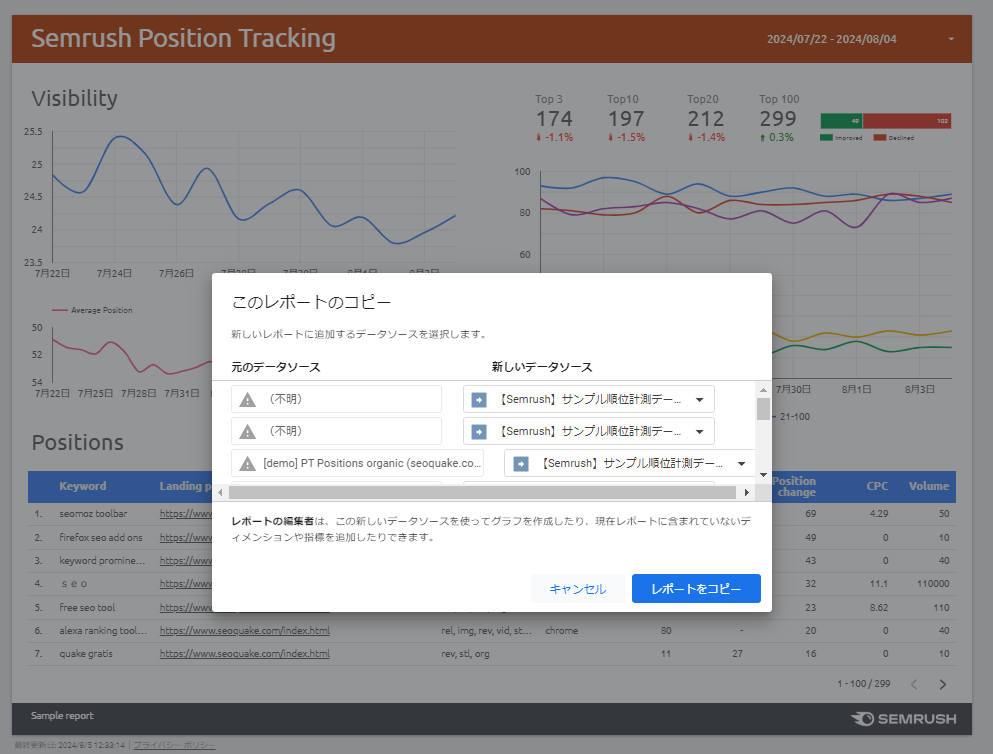
Task: Click the 21-100 legend label
Action: (795, 417)
